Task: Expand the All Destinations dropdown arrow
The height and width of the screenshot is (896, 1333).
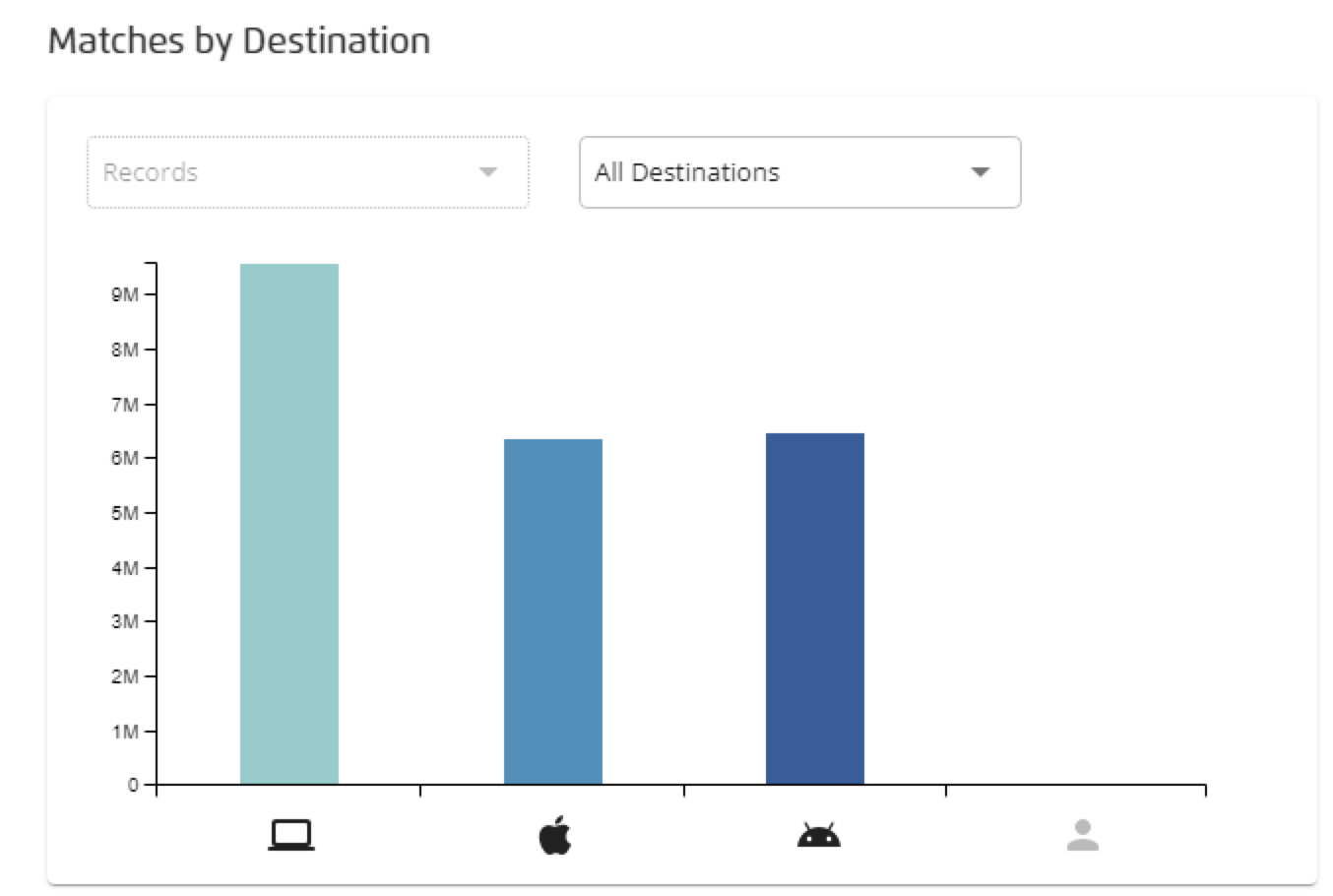Action: click(x=980, y=172)
